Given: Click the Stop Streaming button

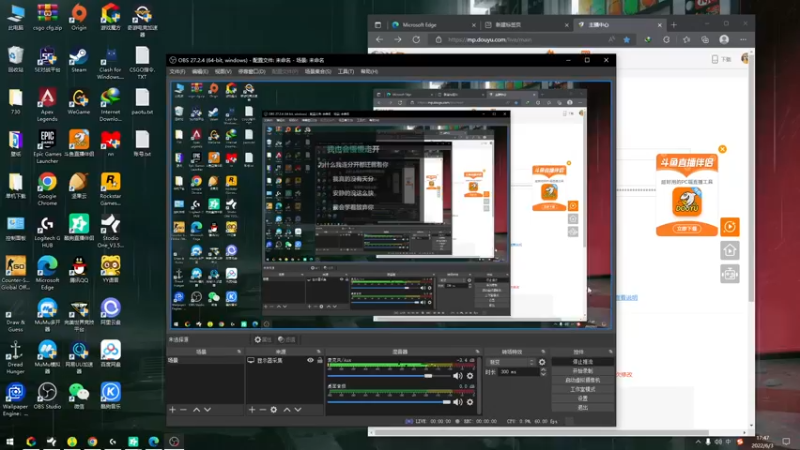Looking at the screenshot, I should 581,361.
